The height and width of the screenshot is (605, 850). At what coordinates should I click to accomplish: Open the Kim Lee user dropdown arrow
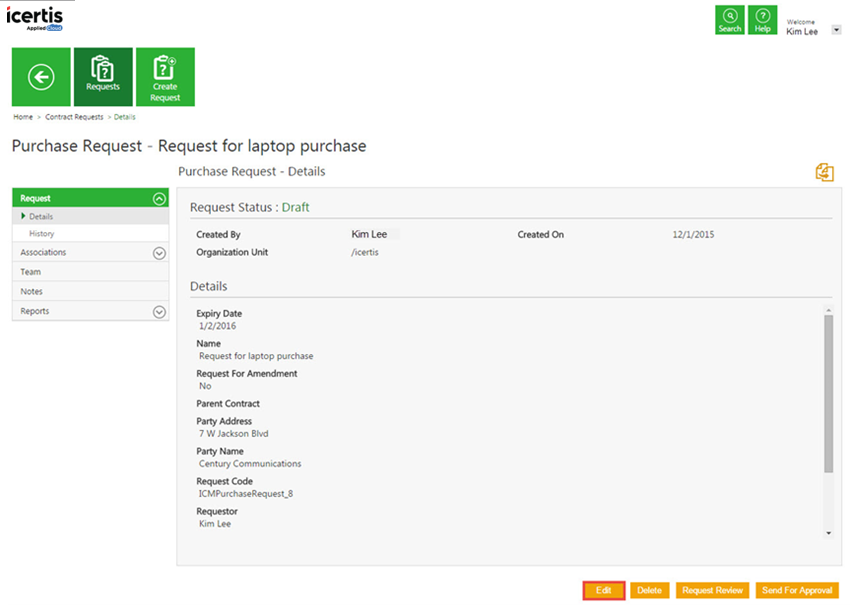pos(836,31)
